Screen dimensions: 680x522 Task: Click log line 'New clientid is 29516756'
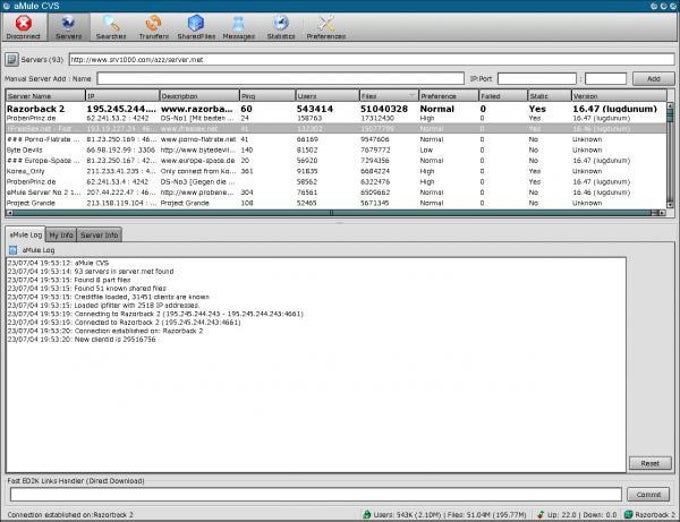pyautogui.click(x=82, y=339)
